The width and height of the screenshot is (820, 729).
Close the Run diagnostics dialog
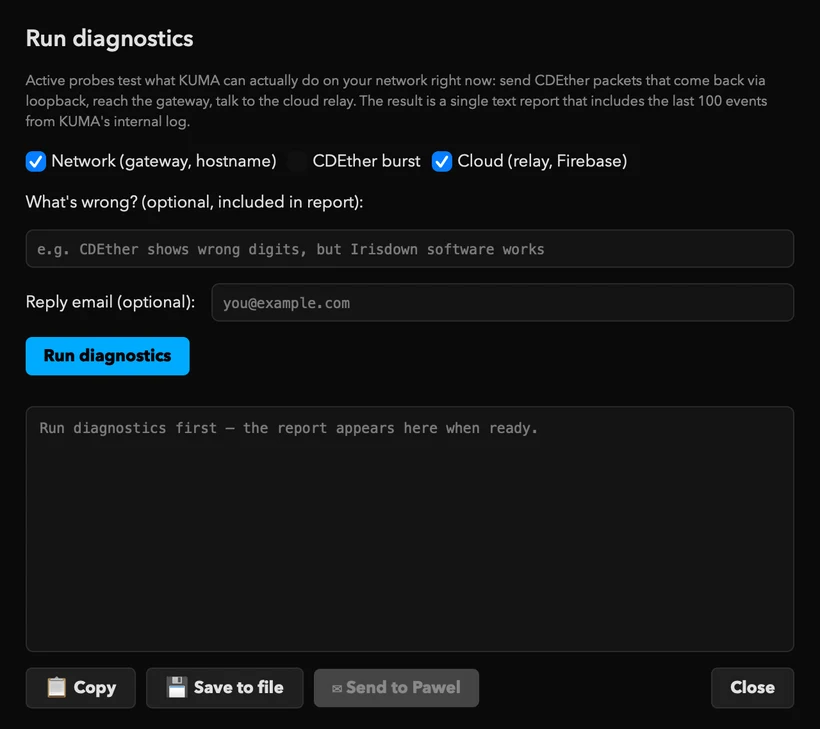[x=753, y=688]
